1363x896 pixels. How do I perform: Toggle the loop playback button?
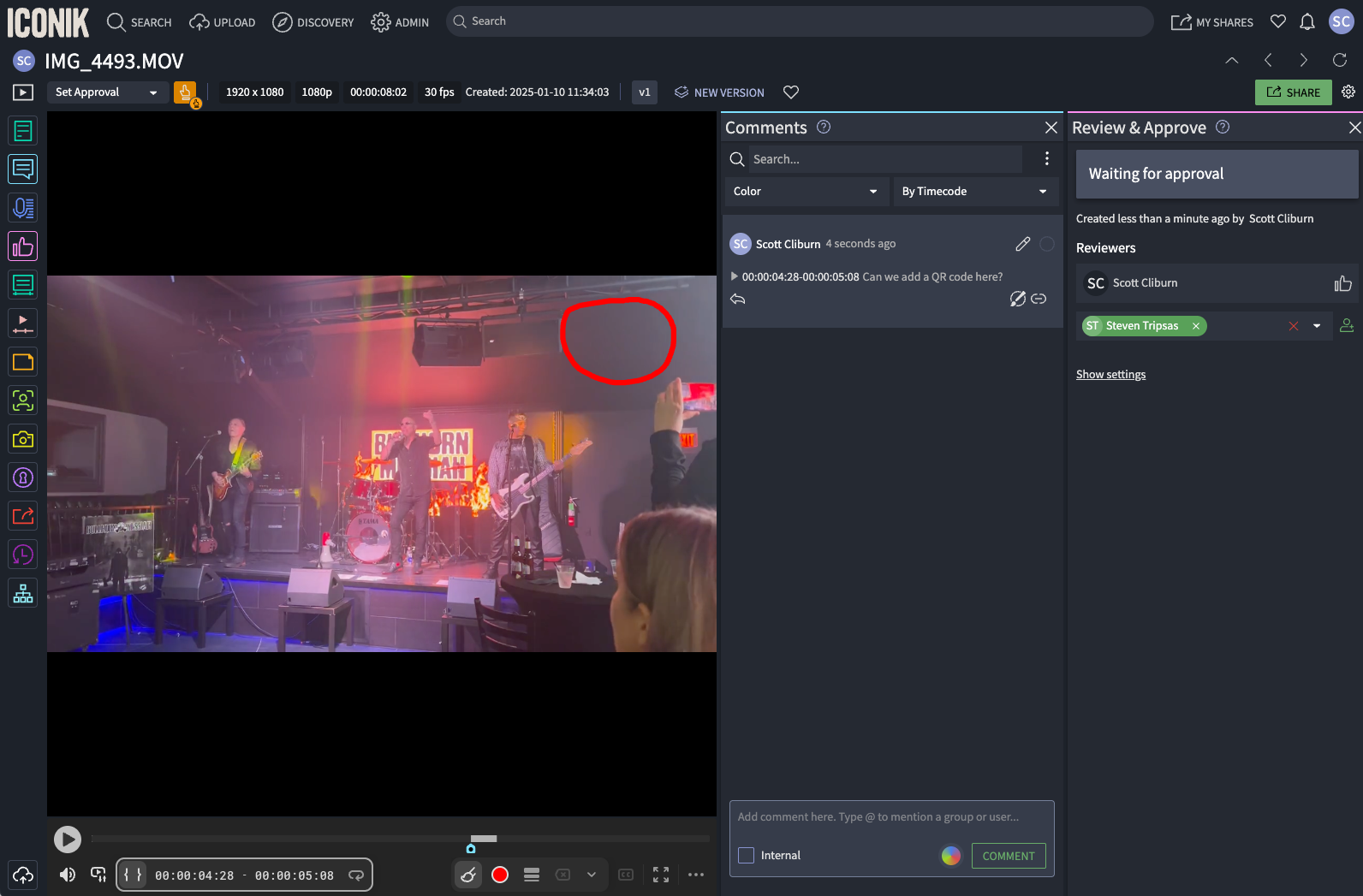pyautogui.click(x=356, y=875)
